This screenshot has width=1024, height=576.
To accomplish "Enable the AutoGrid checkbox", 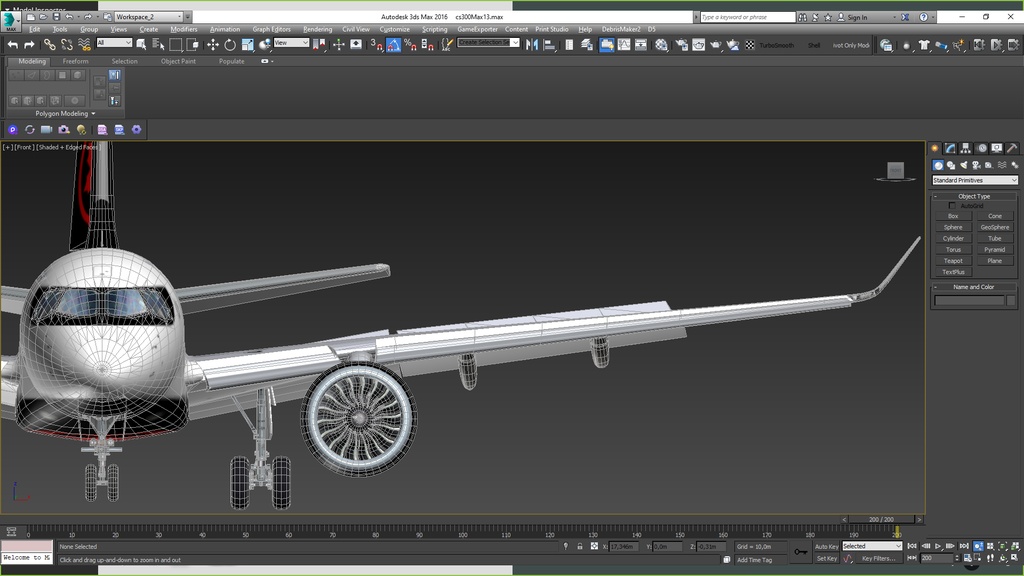I will pos(952,206).
